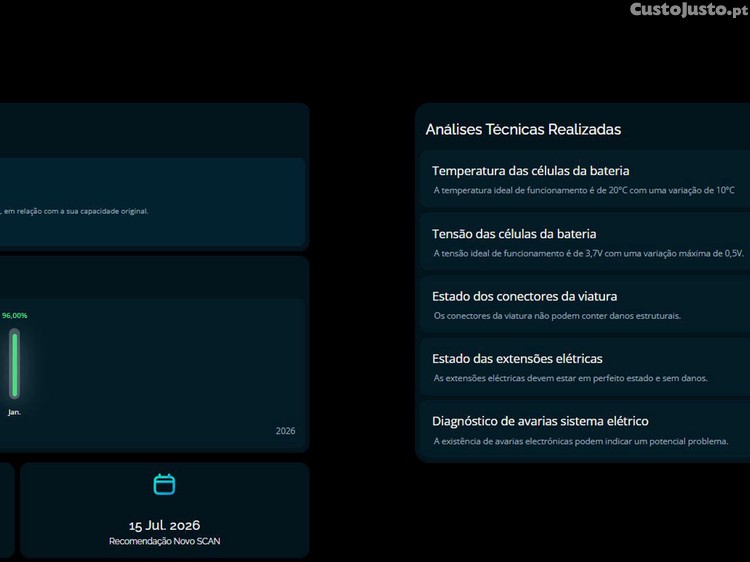The image size is (750, 562).
Task: Click the text about extensões eléctricas condition
Action: 570,378
